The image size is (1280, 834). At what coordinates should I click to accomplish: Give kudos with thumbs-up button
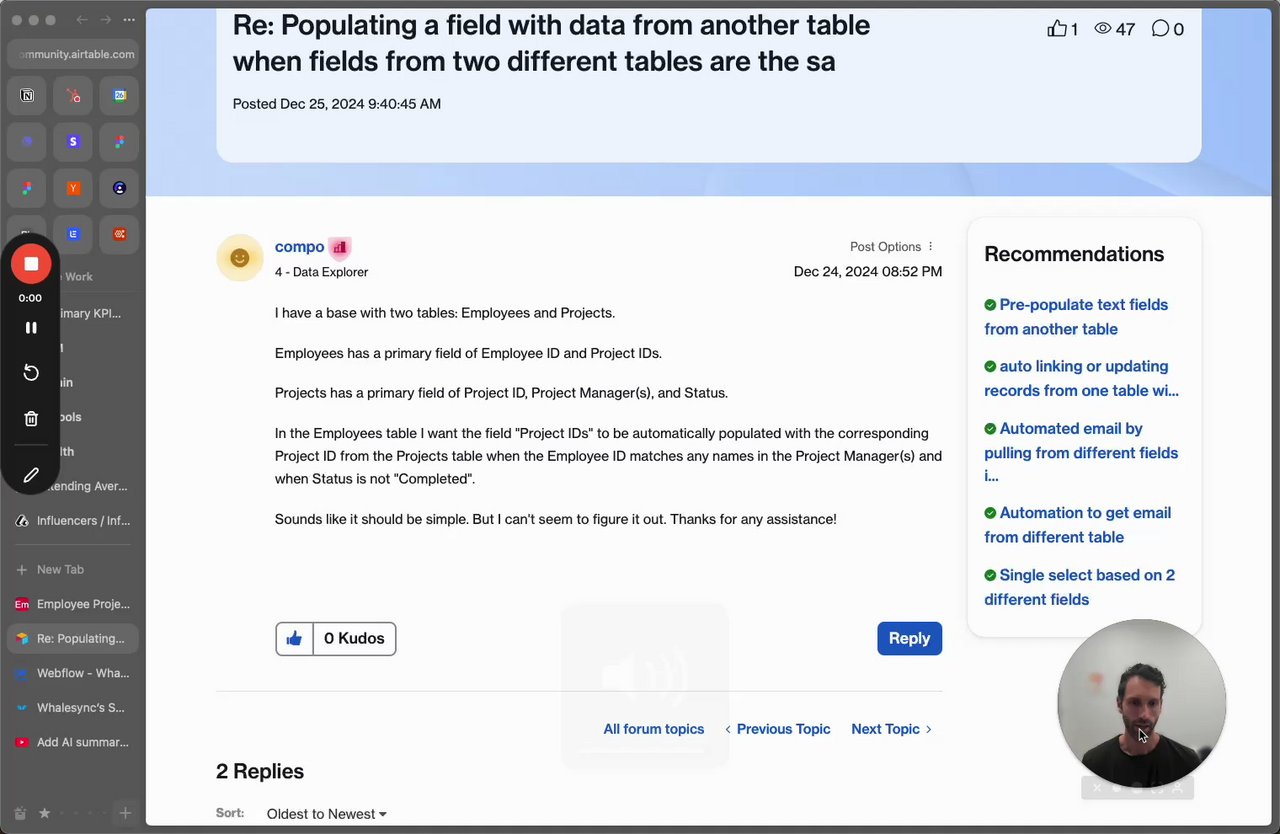(x=294, y=639)
